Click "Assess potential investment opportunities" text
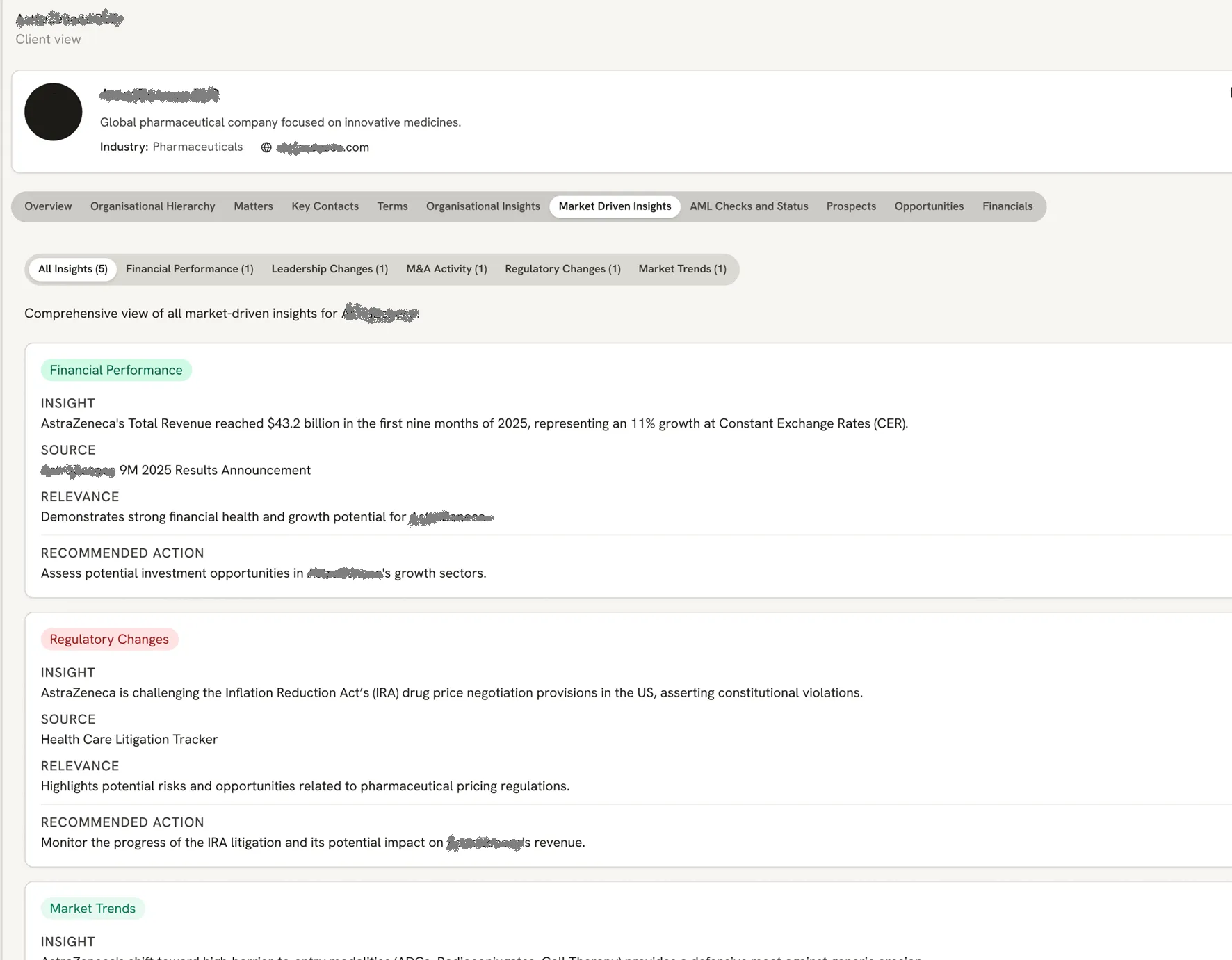Screen dimensions: 1232x960 coord(264,573)
